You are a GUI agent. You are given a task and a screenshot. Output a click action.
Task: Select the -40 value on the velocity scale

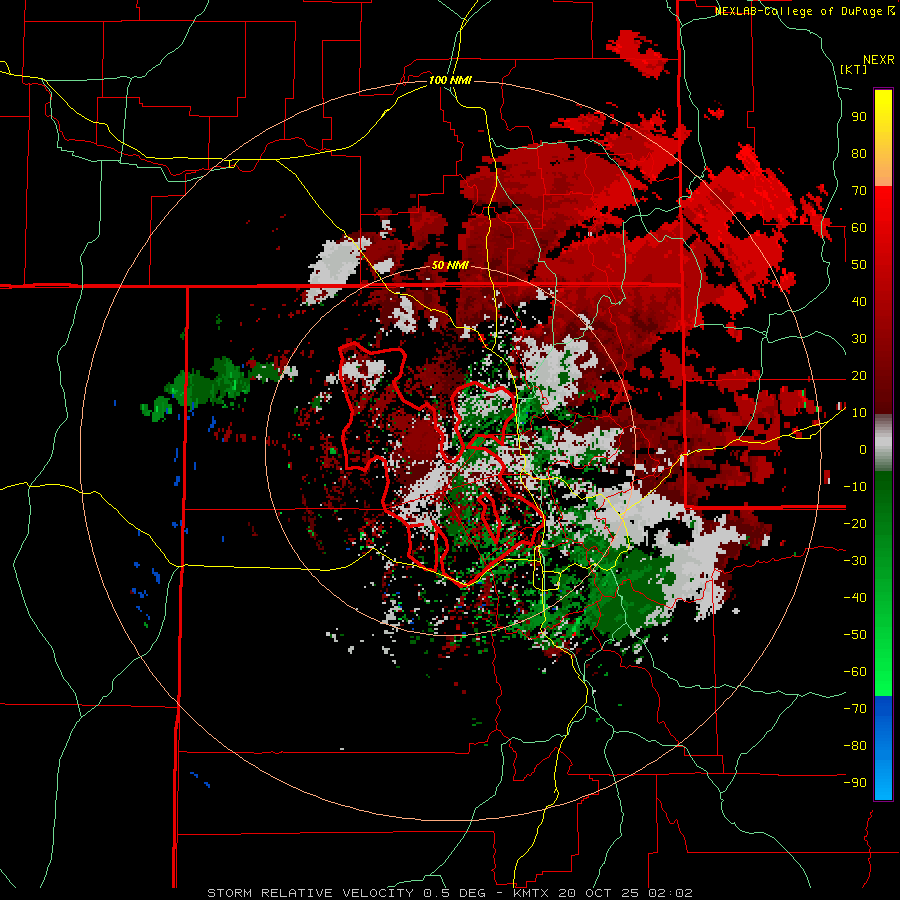[855, 598]
